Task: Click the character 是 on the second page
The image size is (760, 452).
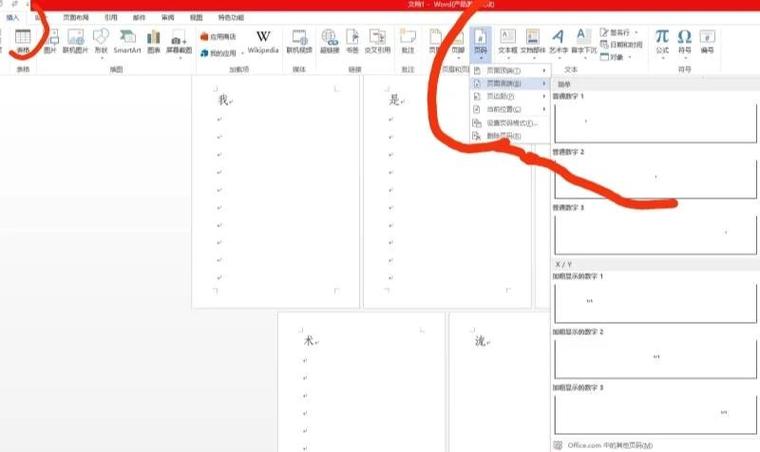Action: coord(394,100)
